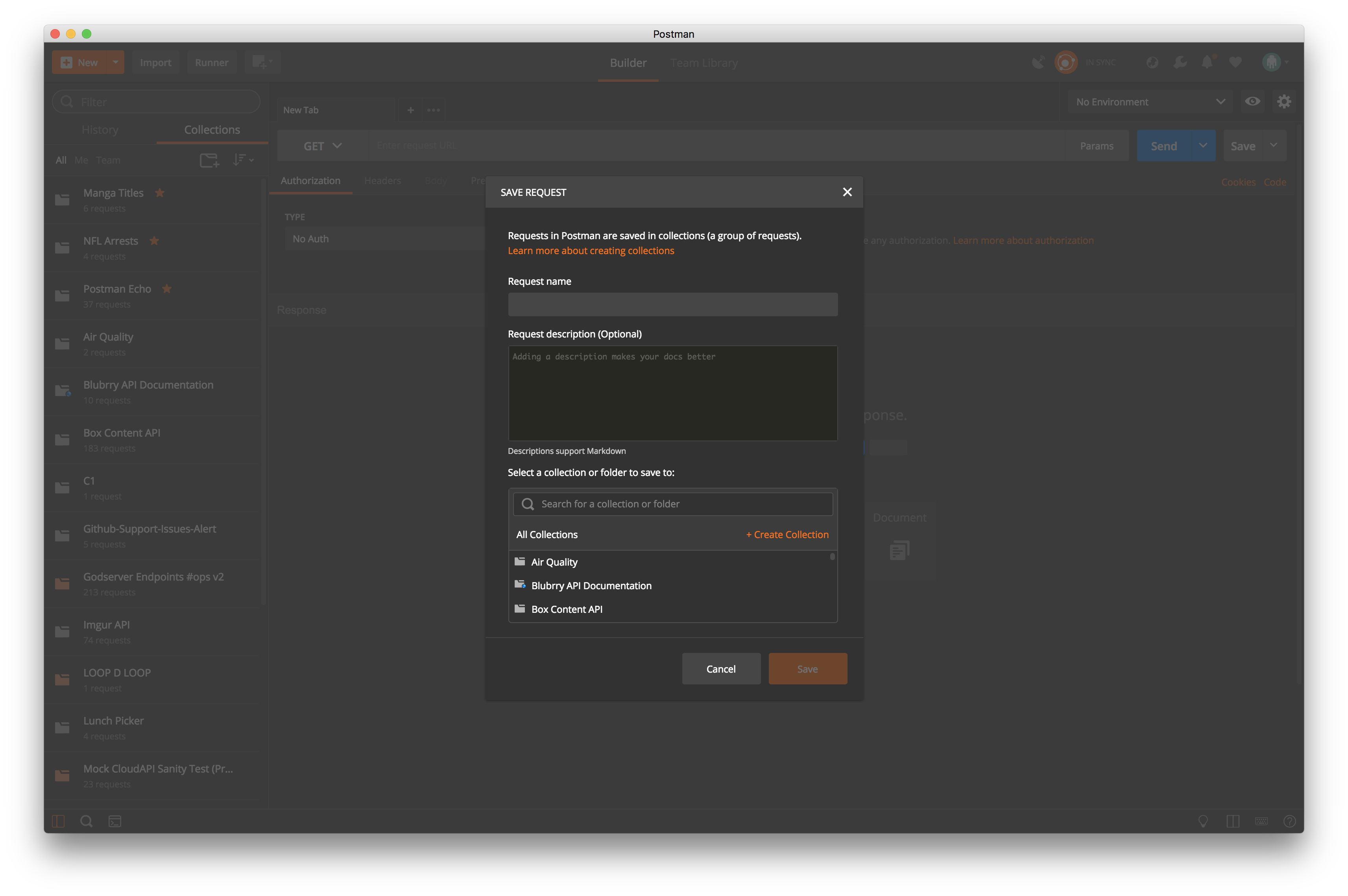Switch to the Team Library tab

pyautogui.click(x=703, y=63)
